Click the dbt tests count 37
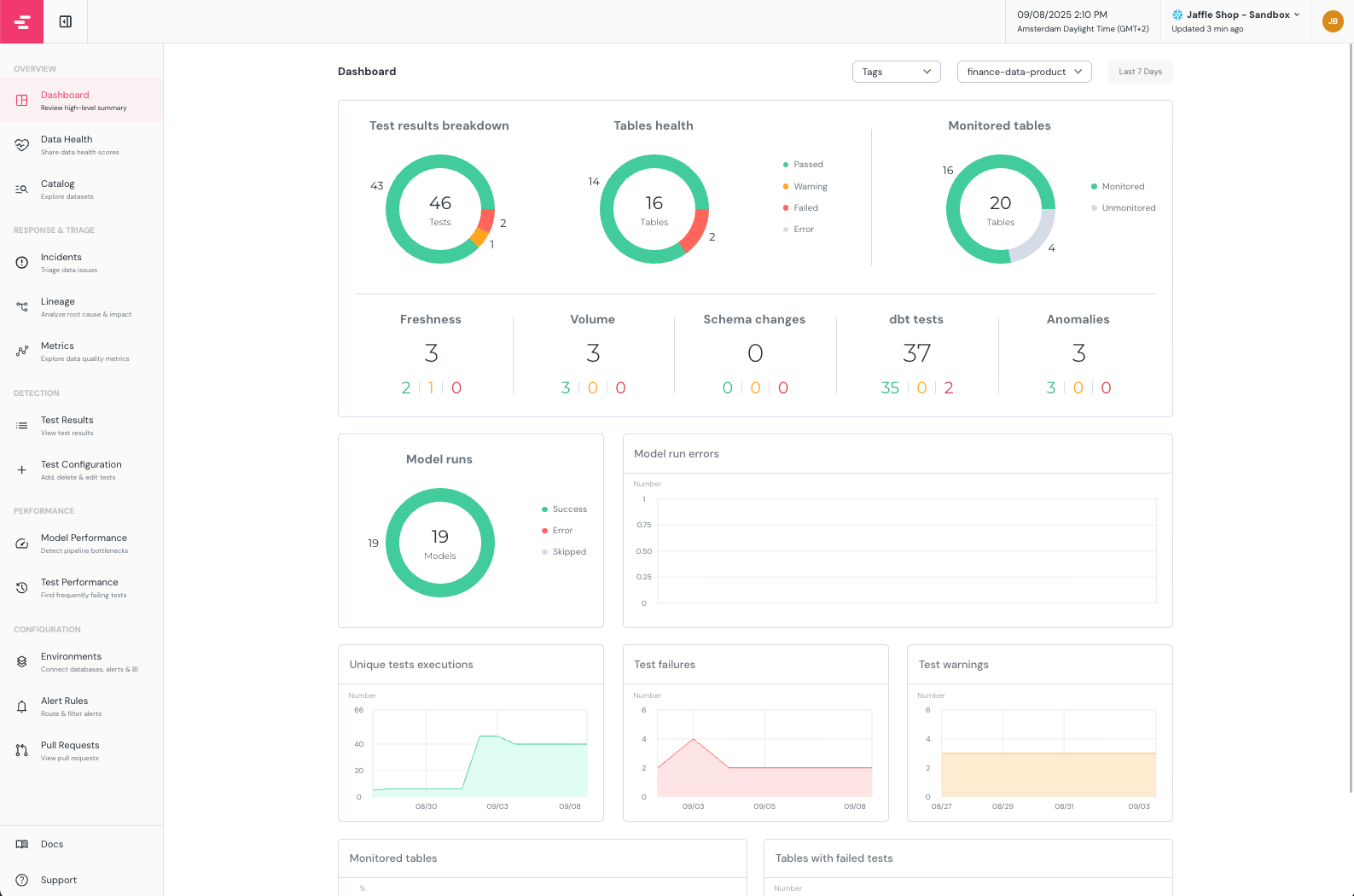Viewport: 1354px width, 896px height. (x=917, y=353)
